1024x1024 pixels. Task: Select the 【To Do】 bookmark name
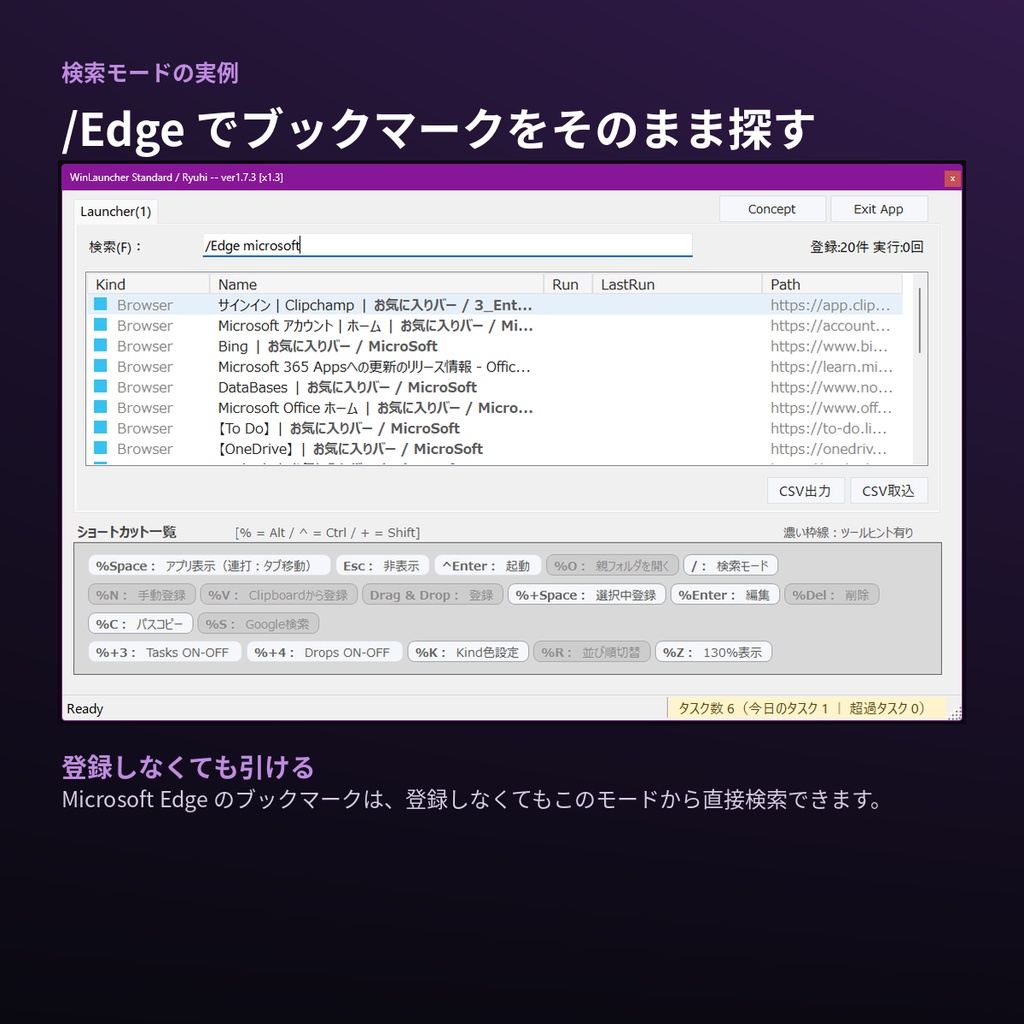tap(339, 428)
